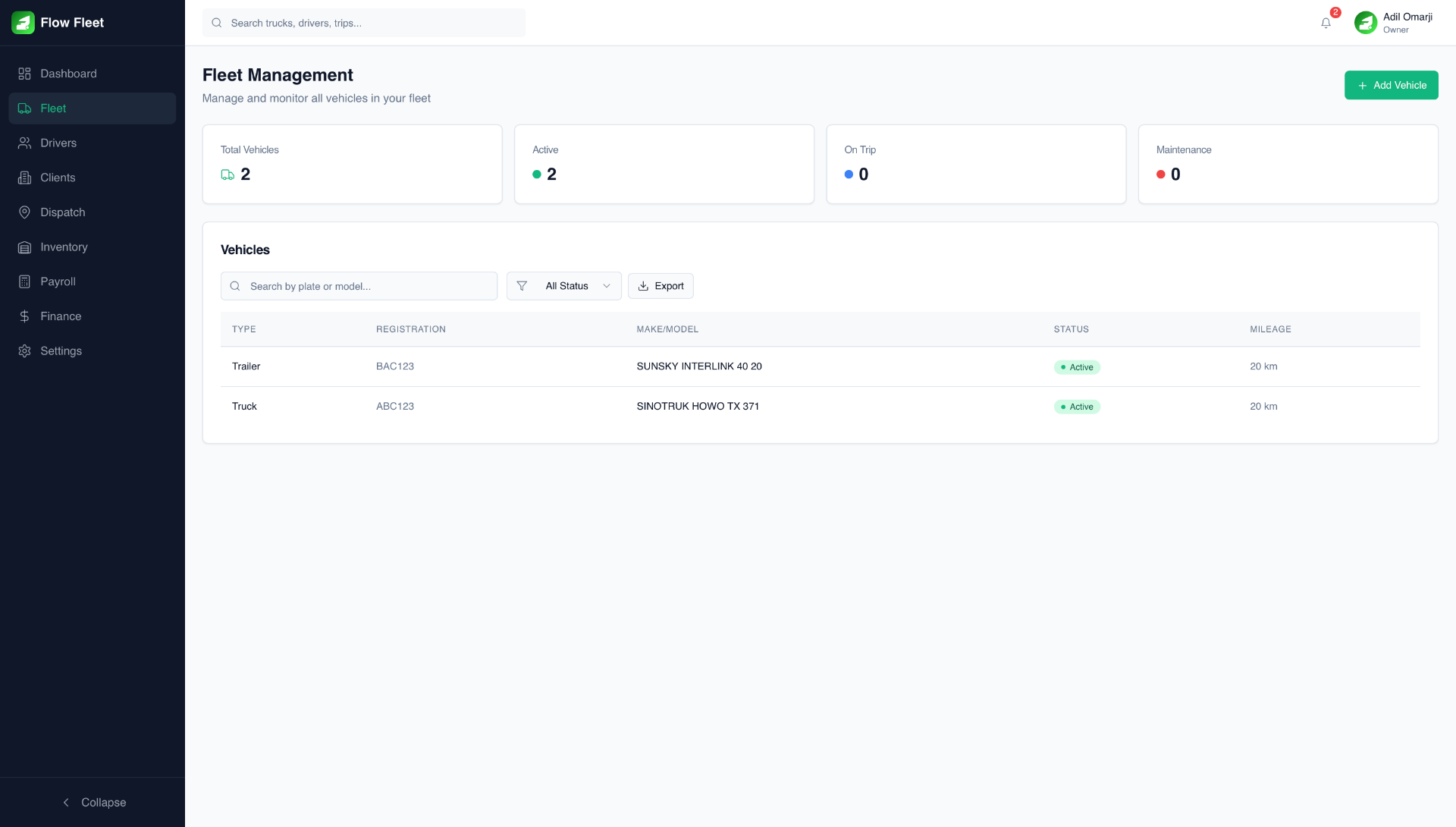This screenshot has height=827, width=1456.
Task: Click the 20 km mileage in Trailer row
Action: click(x=1263, y=366)
